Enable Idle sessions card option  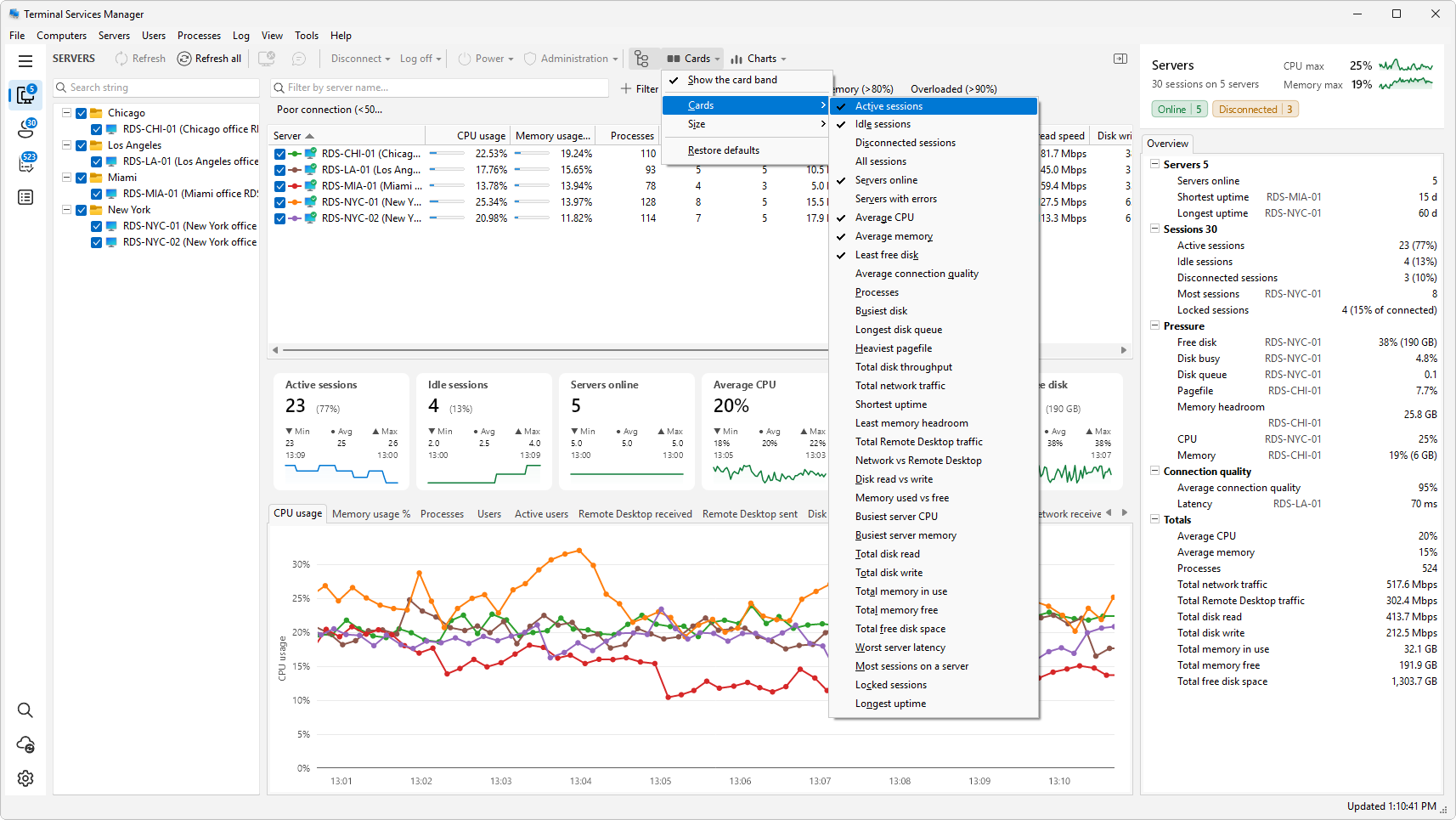934,124
